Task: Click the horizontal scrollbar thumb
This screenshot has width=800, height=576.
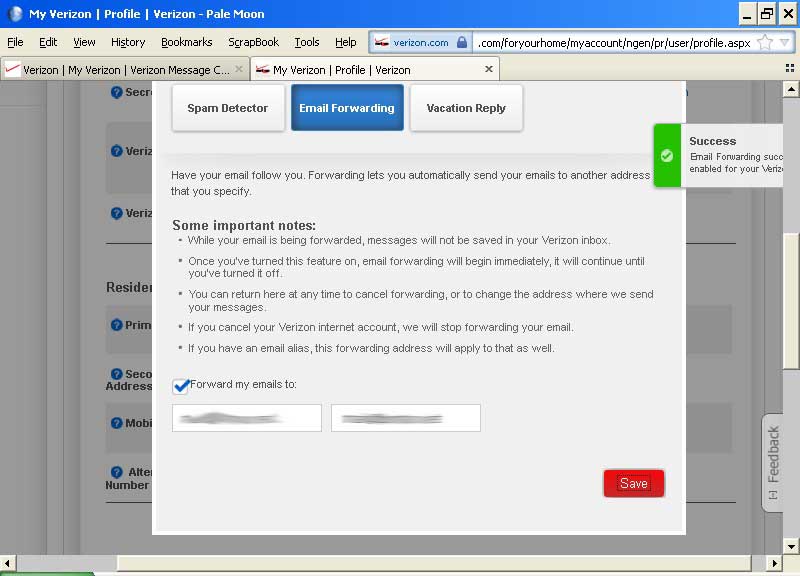Action: coord(434,564)
